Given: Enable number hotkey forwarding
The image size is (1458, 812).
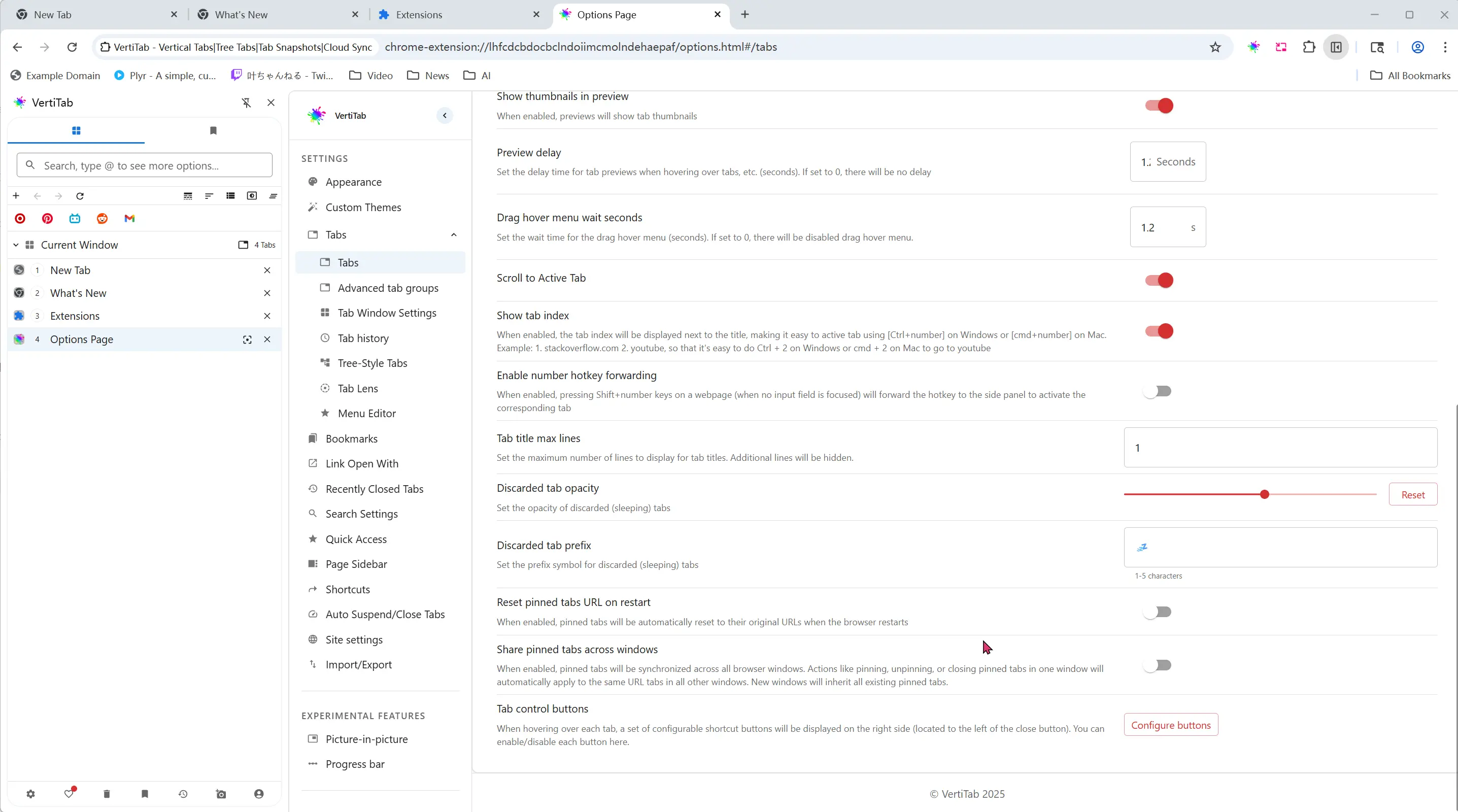Looking at the screenshot, I should click(1158, 392).
